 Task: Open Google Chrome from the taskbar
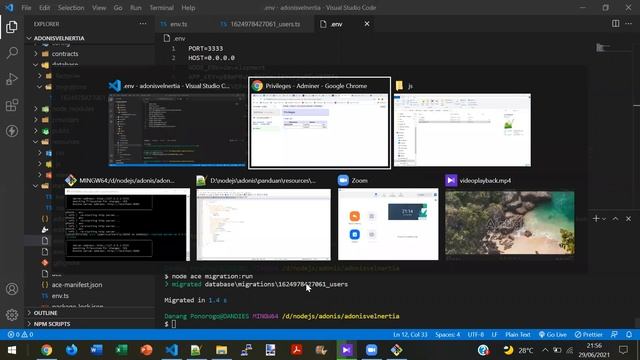(x=47, y=350)
